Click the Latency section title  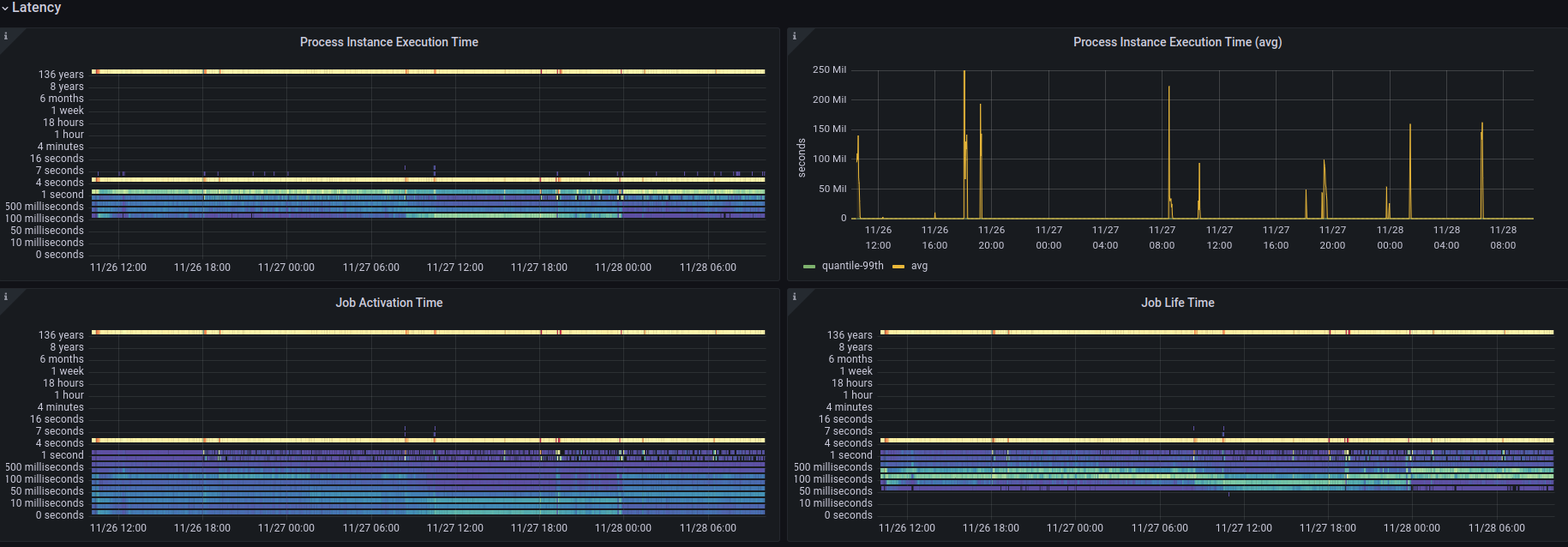tap(37, 8)
